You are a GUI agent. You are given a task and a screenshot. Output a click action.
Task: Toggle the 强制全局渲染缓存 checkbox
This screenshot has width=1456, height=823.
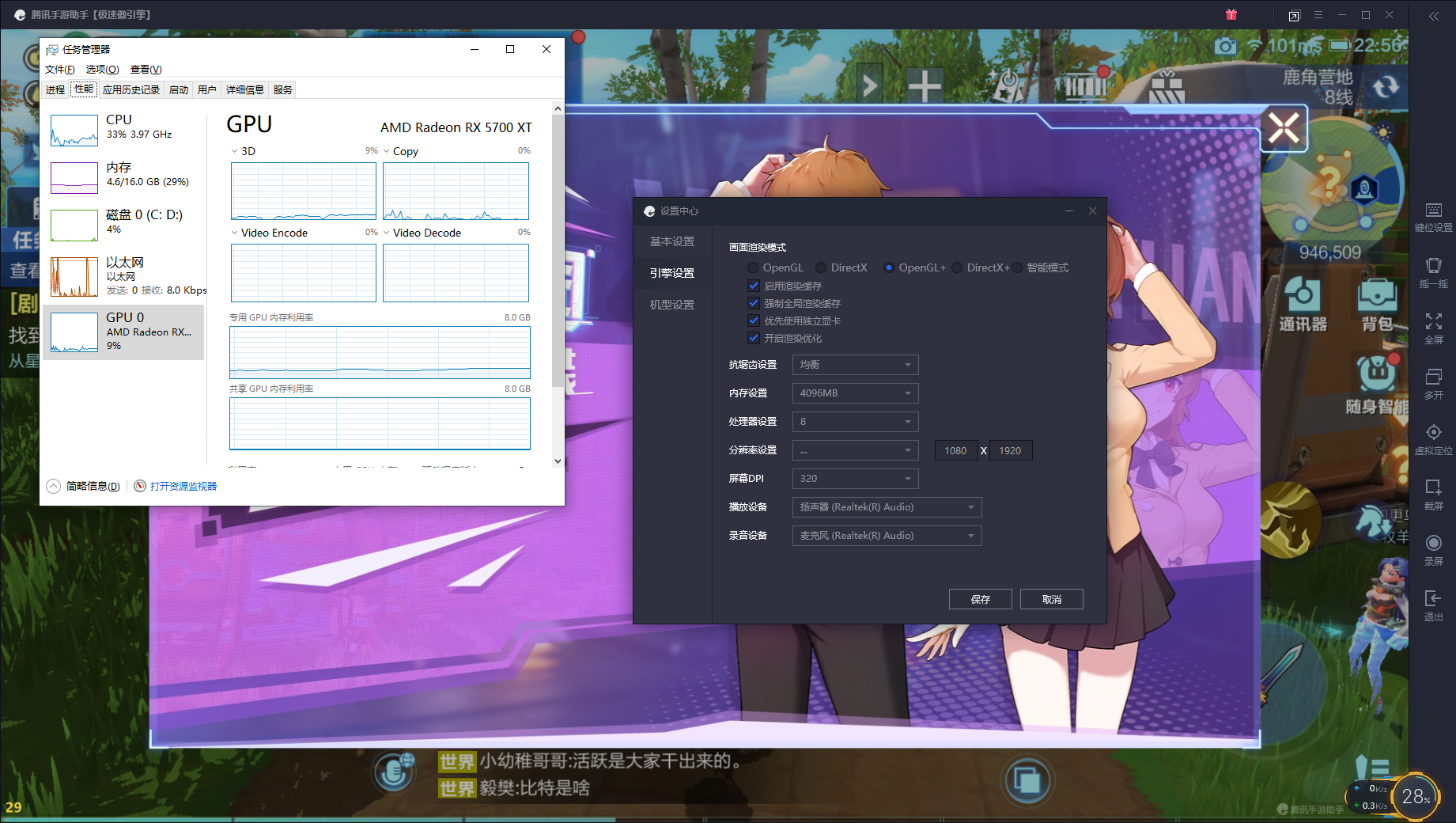(754, 303)
